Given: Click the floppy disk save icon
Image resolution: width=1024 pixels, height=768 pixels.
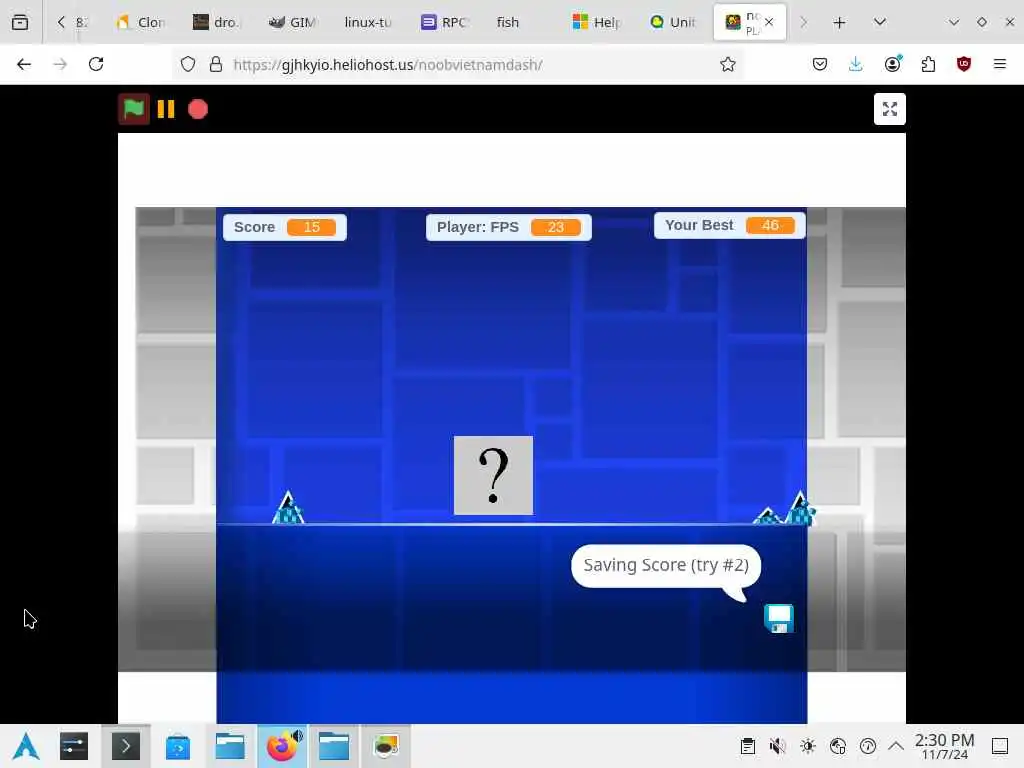Looking at the screenshot, I should pos(778,618).
